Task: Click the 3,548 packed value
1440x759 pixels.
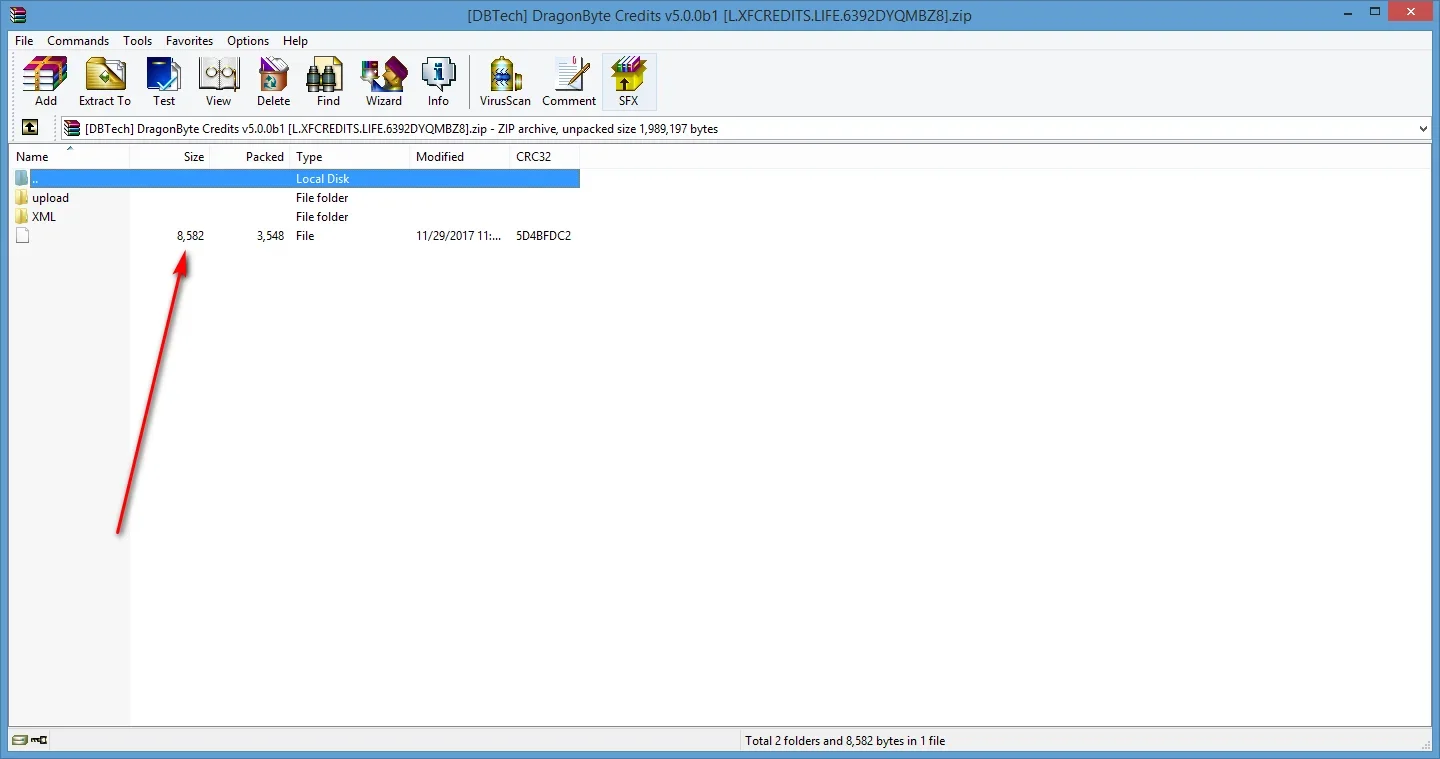Action: (x=270, y=236)
